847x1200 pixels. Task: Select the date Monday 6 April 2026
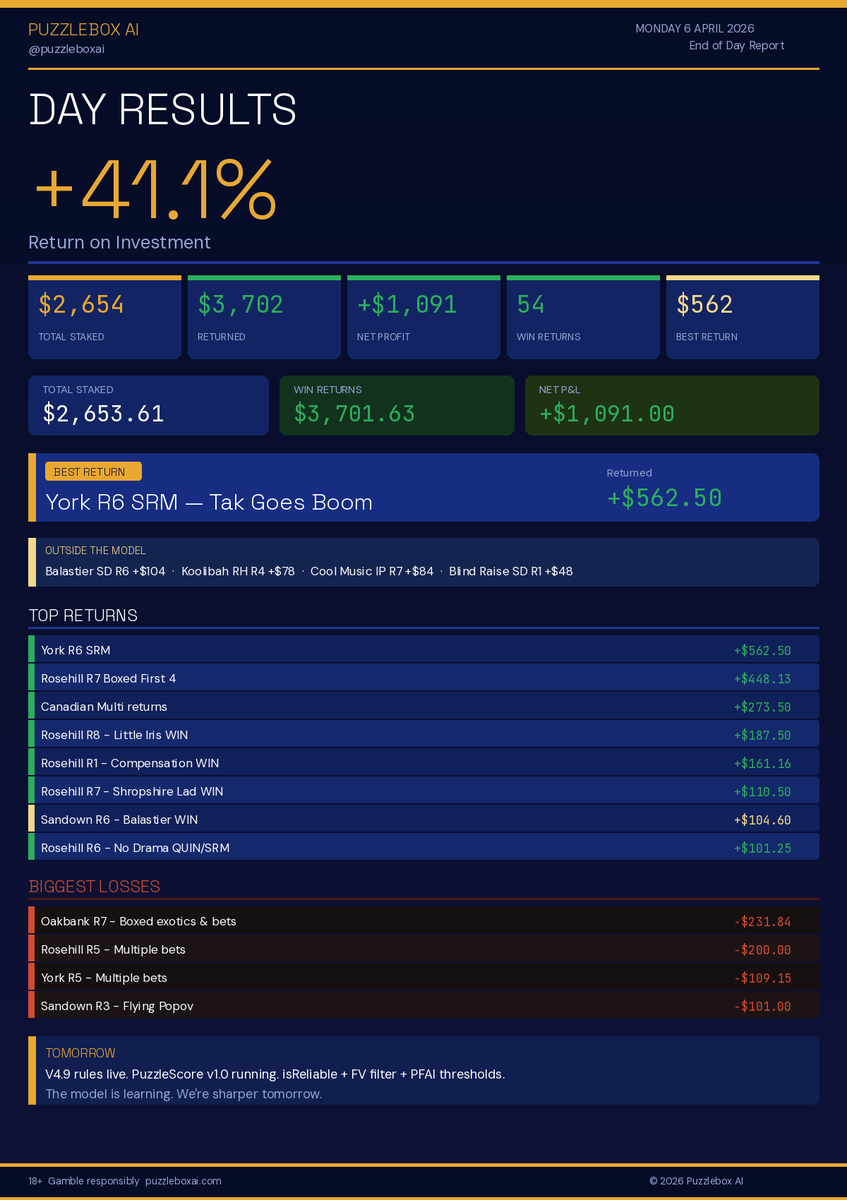click(695, 29)
